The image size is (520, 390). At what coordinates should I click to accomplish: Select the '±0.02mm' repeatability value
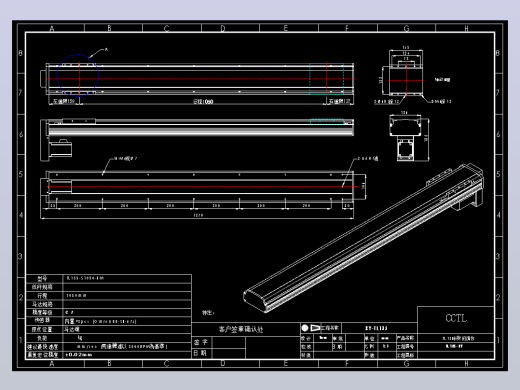79,355
